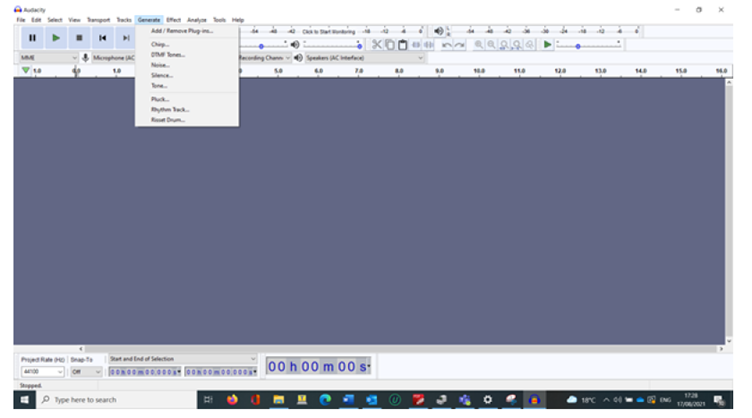This screenshot has width=752, height=418.
Task: Click the Copy icon in edit toolbar
Action: (x=390, y=45)
